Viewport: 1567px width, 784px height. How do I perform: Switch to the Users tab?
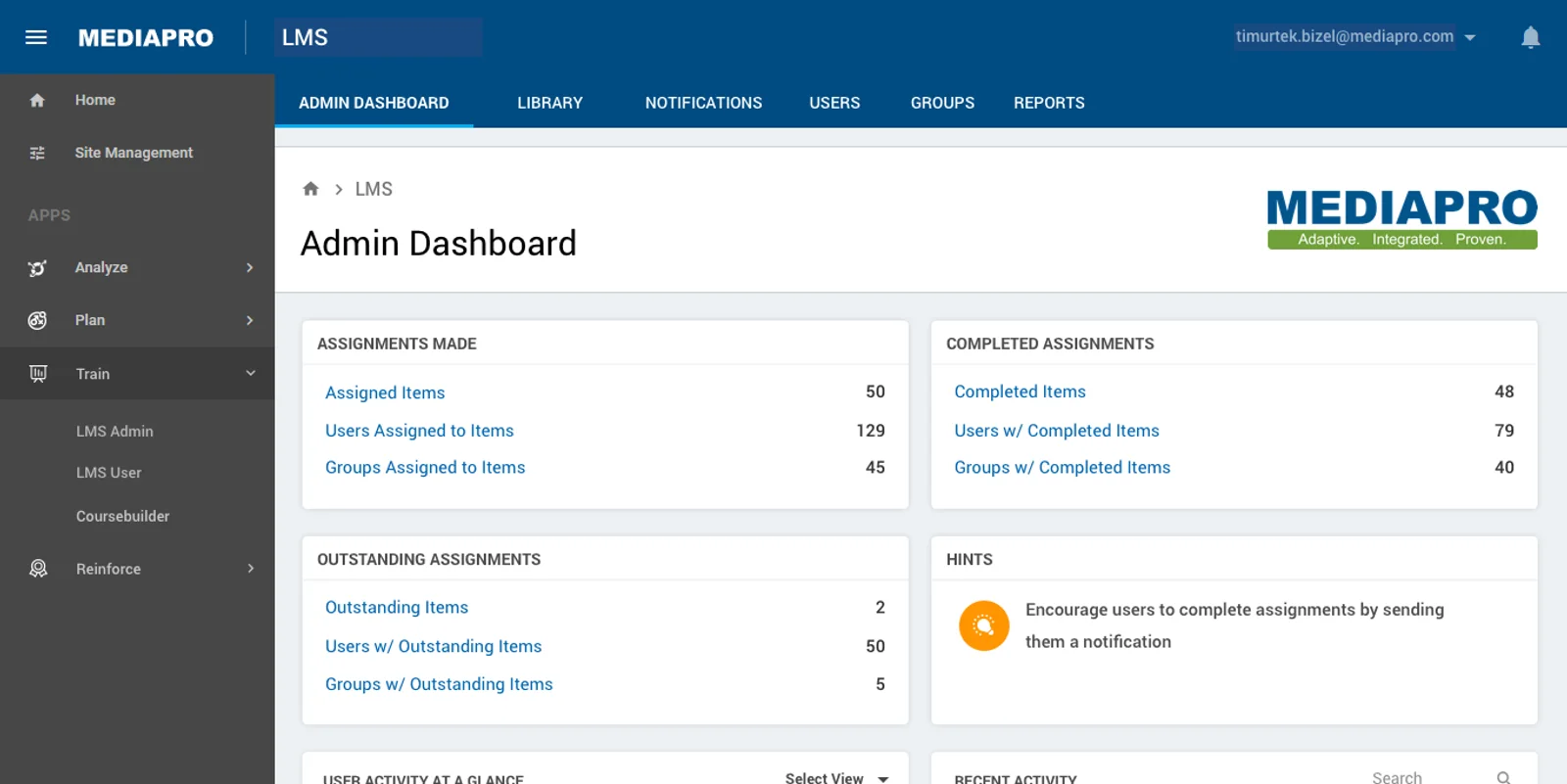834,103
